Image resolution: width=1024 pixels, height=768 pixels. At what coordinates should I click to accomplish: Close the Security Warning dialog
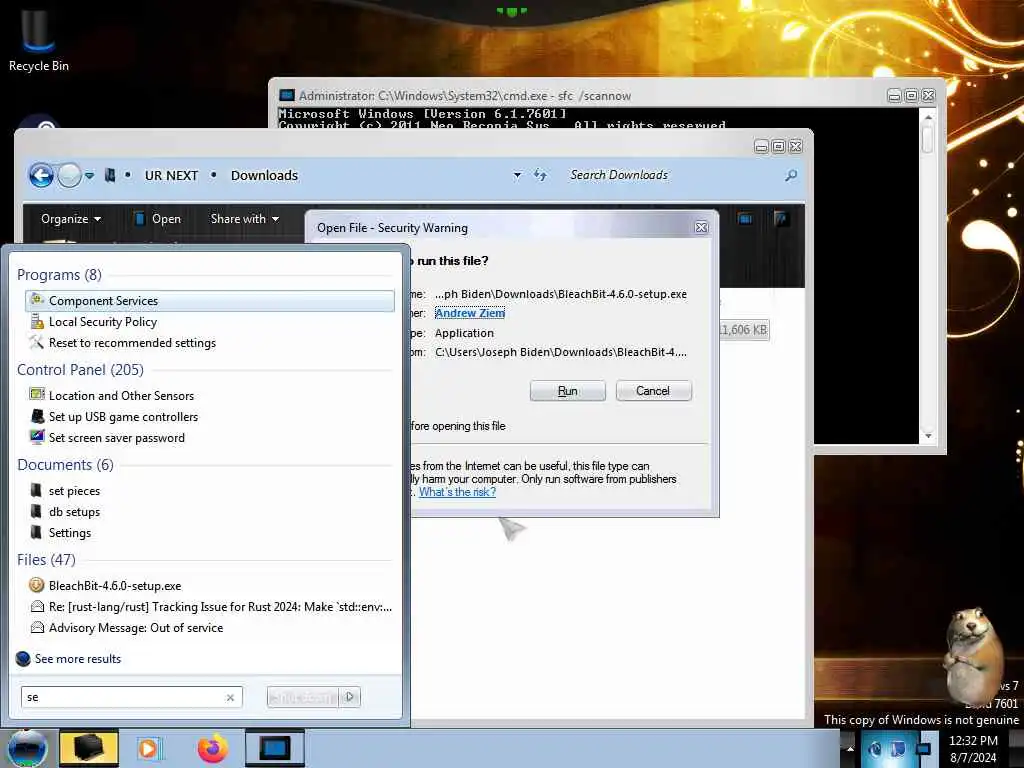pos(701,227)
